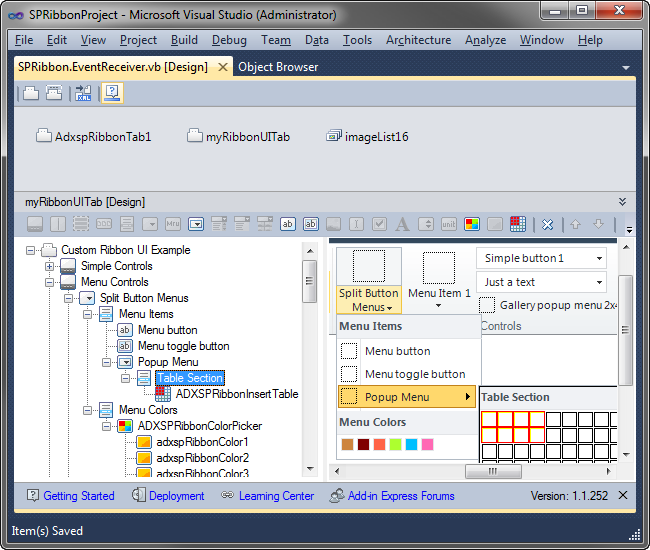
Task: Collapse the Table Section tree node
Action: tap(126, 378)
